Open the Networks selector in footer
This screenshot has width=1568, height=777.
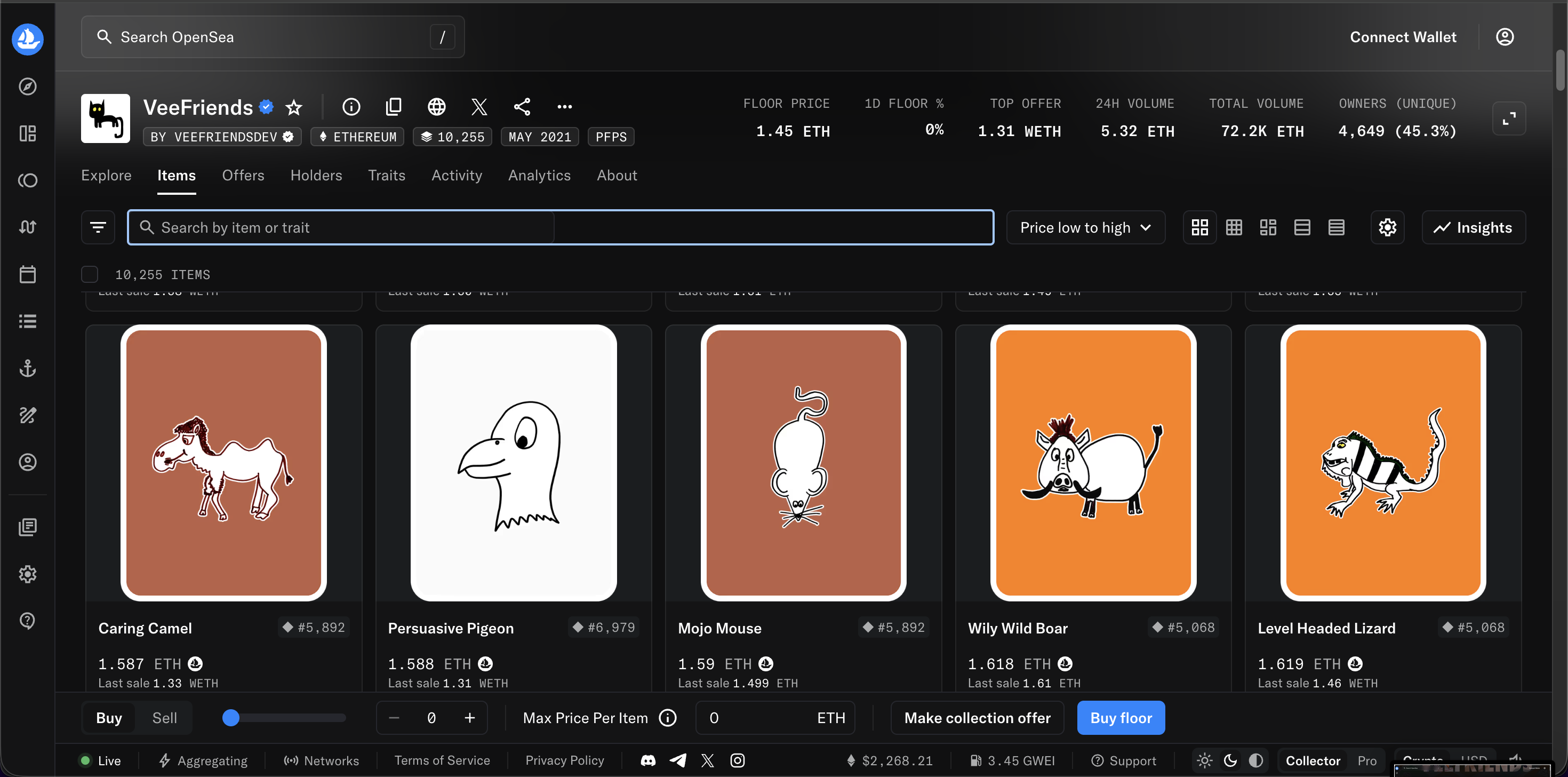coord(322,760)
